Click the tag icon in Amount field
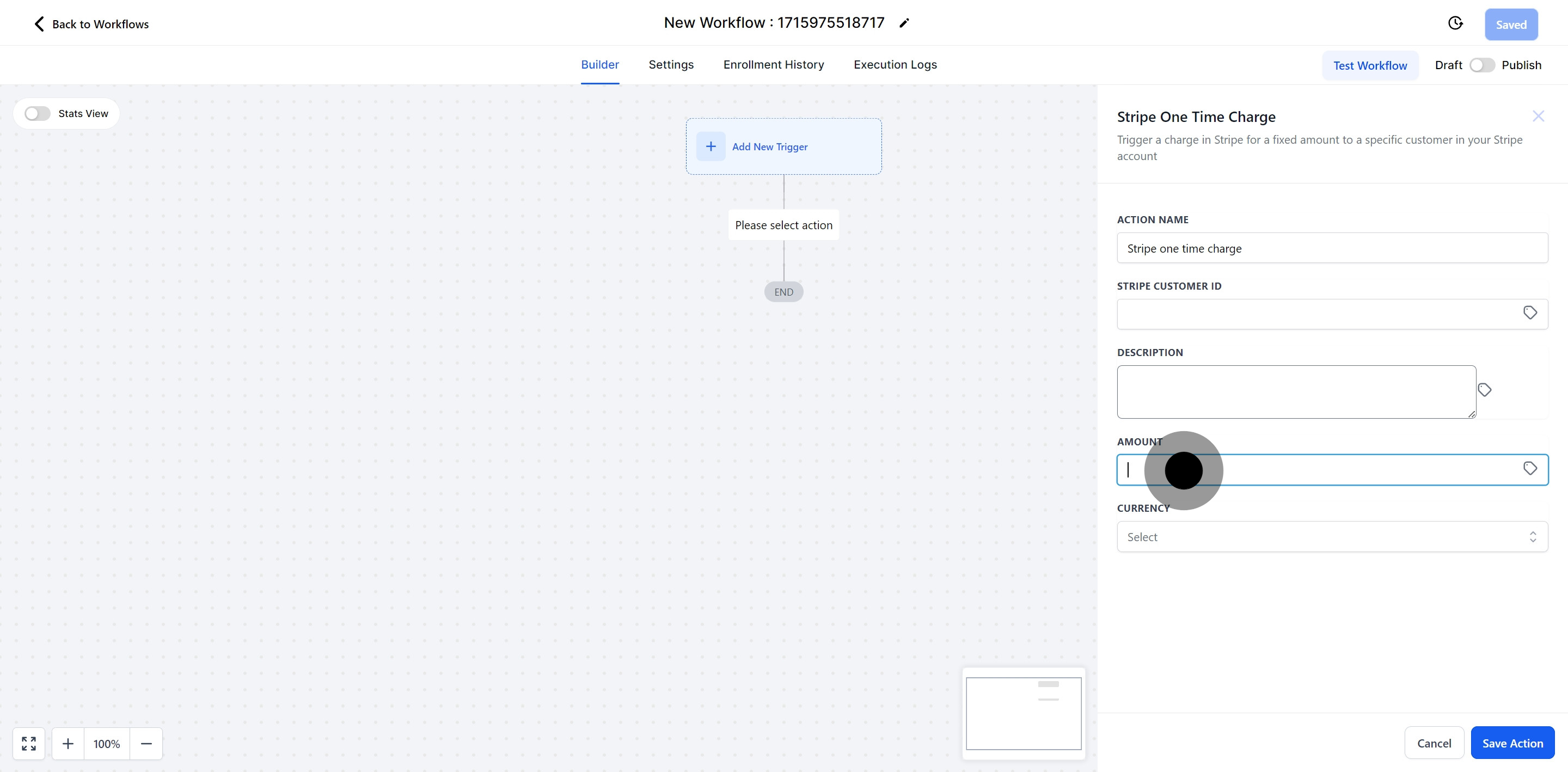This screenshot has width=1568, height=772. (x=1530, y=469)
